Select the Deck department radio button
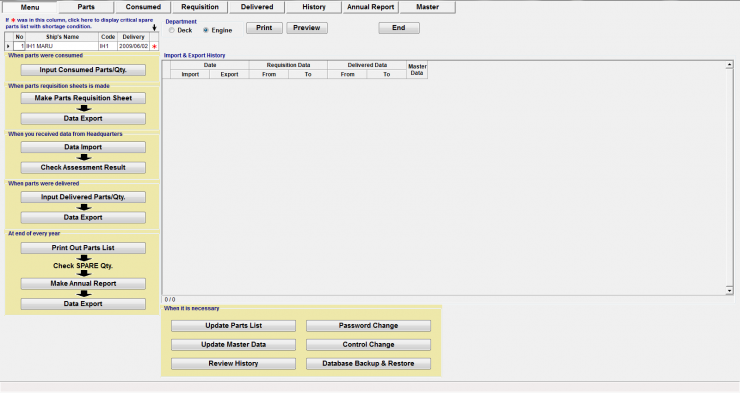The width and height of the screenshot is (740, 393). coord(172,30)
